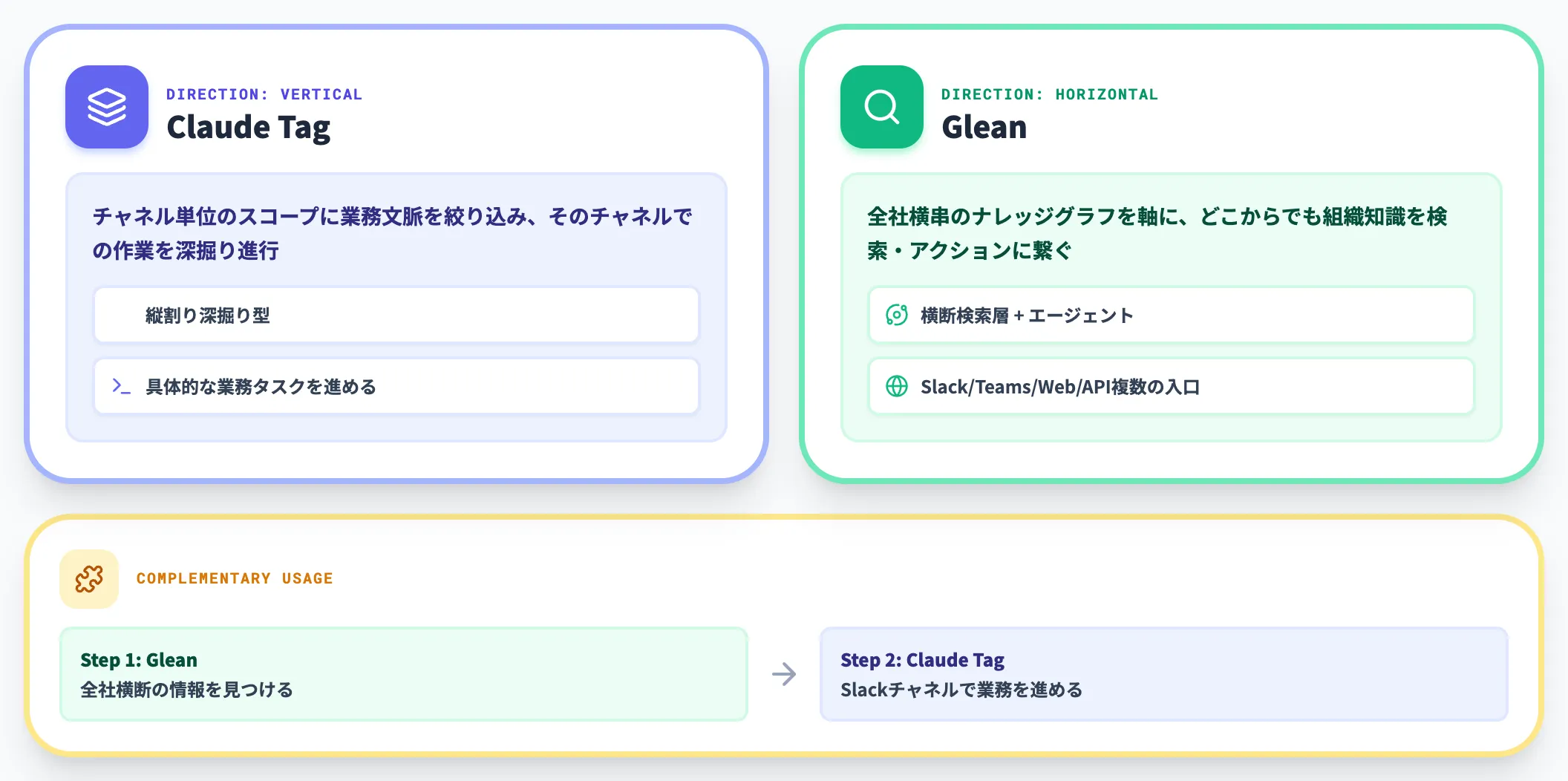Select the 具体的な業務タスクを進める row
1568x781 pixels.
(396, 386)
